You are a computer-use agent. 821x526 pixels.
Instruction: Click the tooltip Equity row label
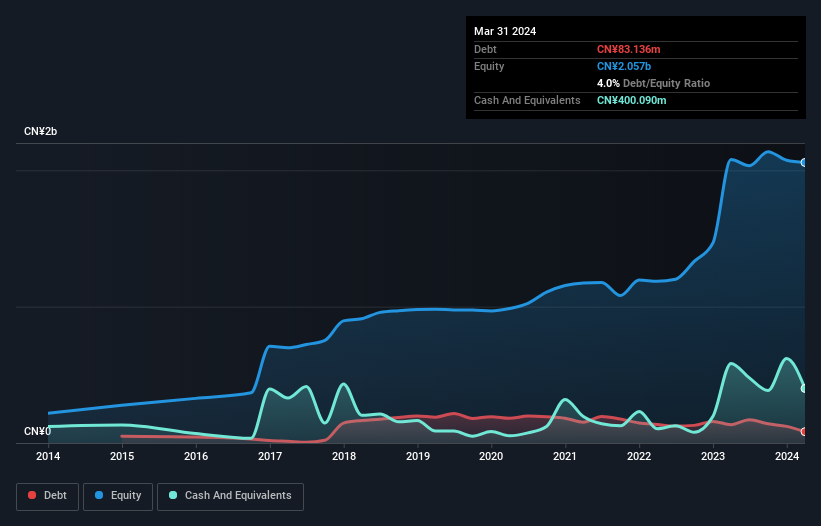point(489,66)
